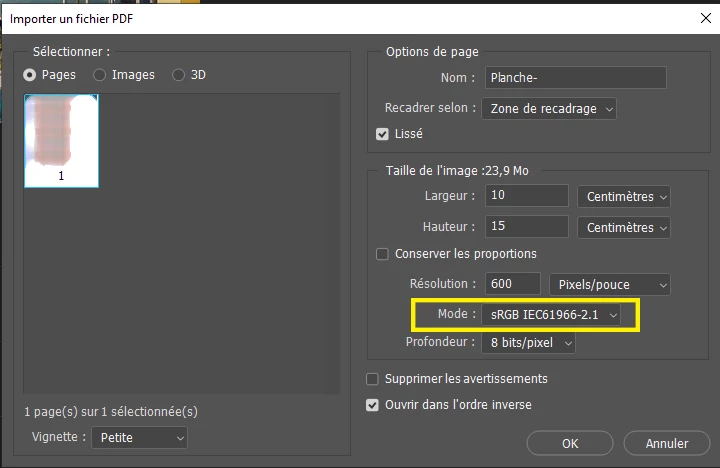The image size is (720, 468).
Task: Open the Profondeur bit depth dropdown
Action: 528,343
